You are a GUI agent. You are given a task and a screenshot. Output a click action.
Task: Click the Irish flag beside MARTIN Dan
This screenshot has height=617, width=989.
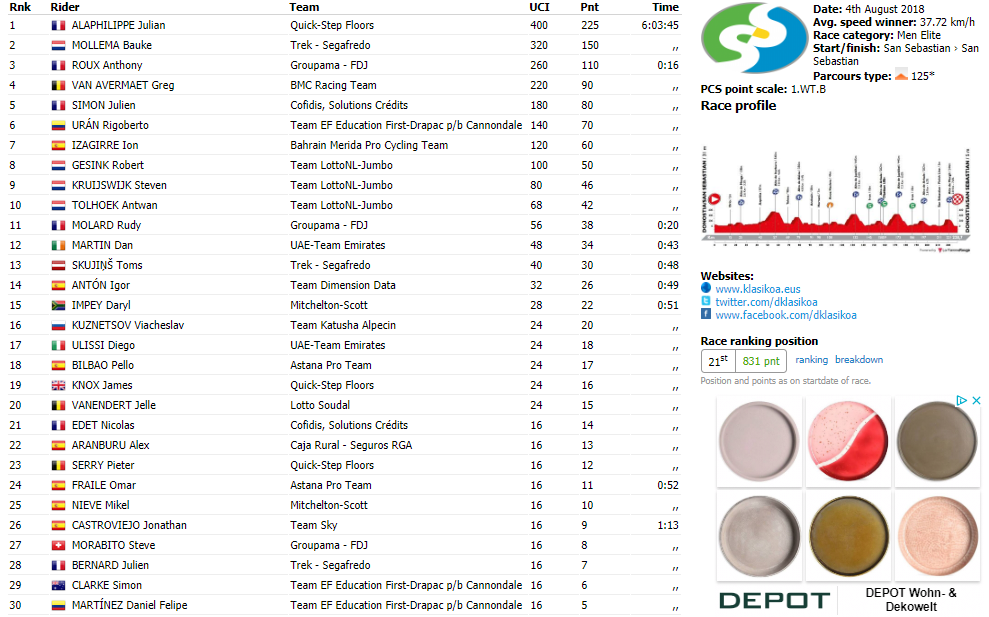click(x=58, y=245)
